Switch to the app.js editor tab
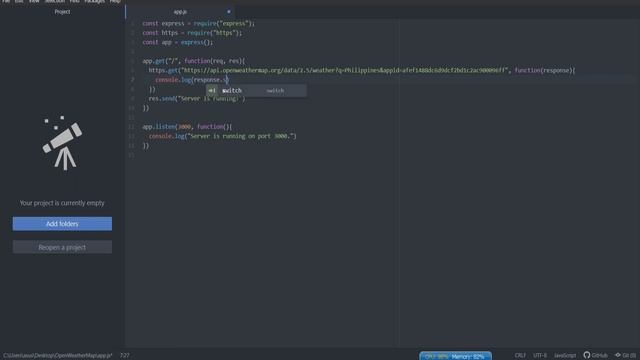 [180, 12]
